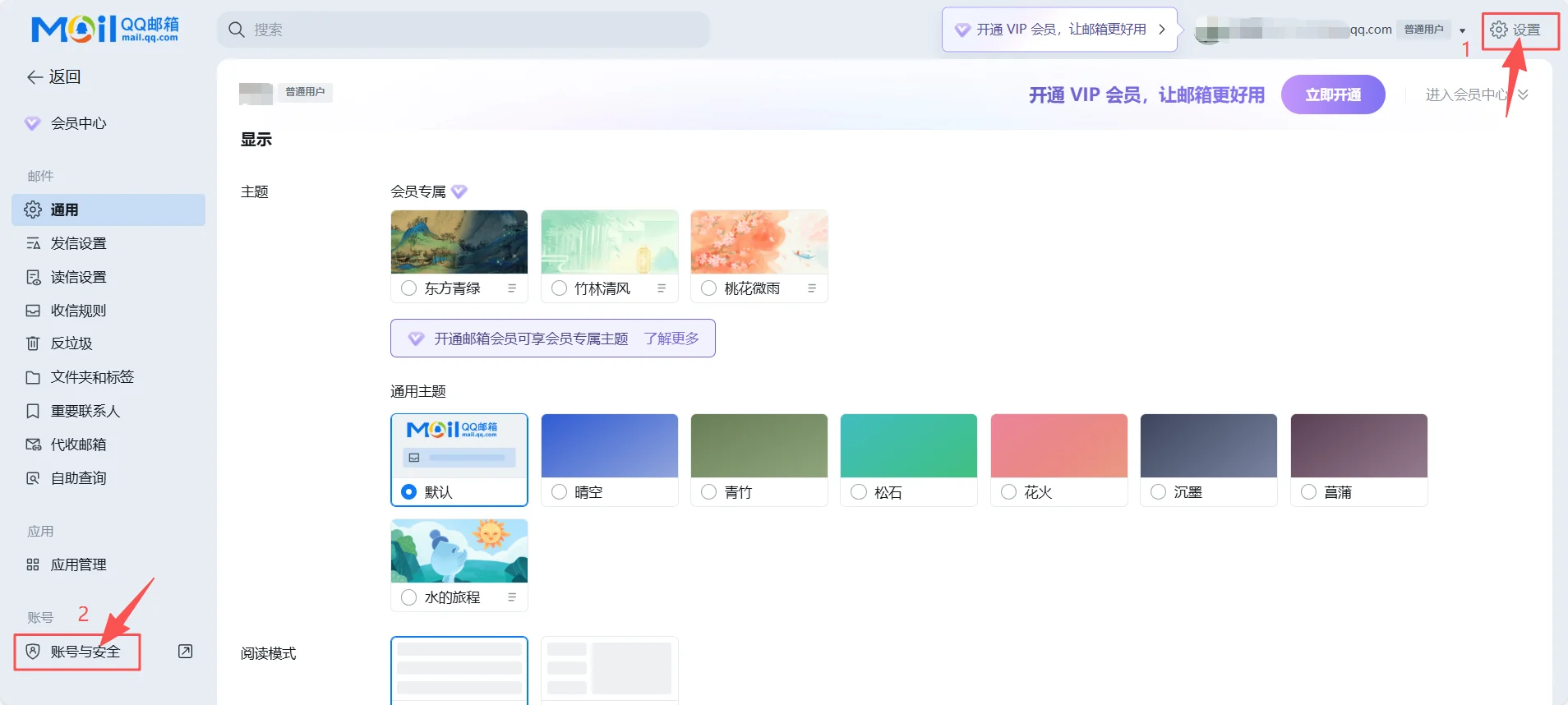This screenshot has width=1568, height=705.
Task: Click the inbox rules icon
Action: click(x=33, y=311)
